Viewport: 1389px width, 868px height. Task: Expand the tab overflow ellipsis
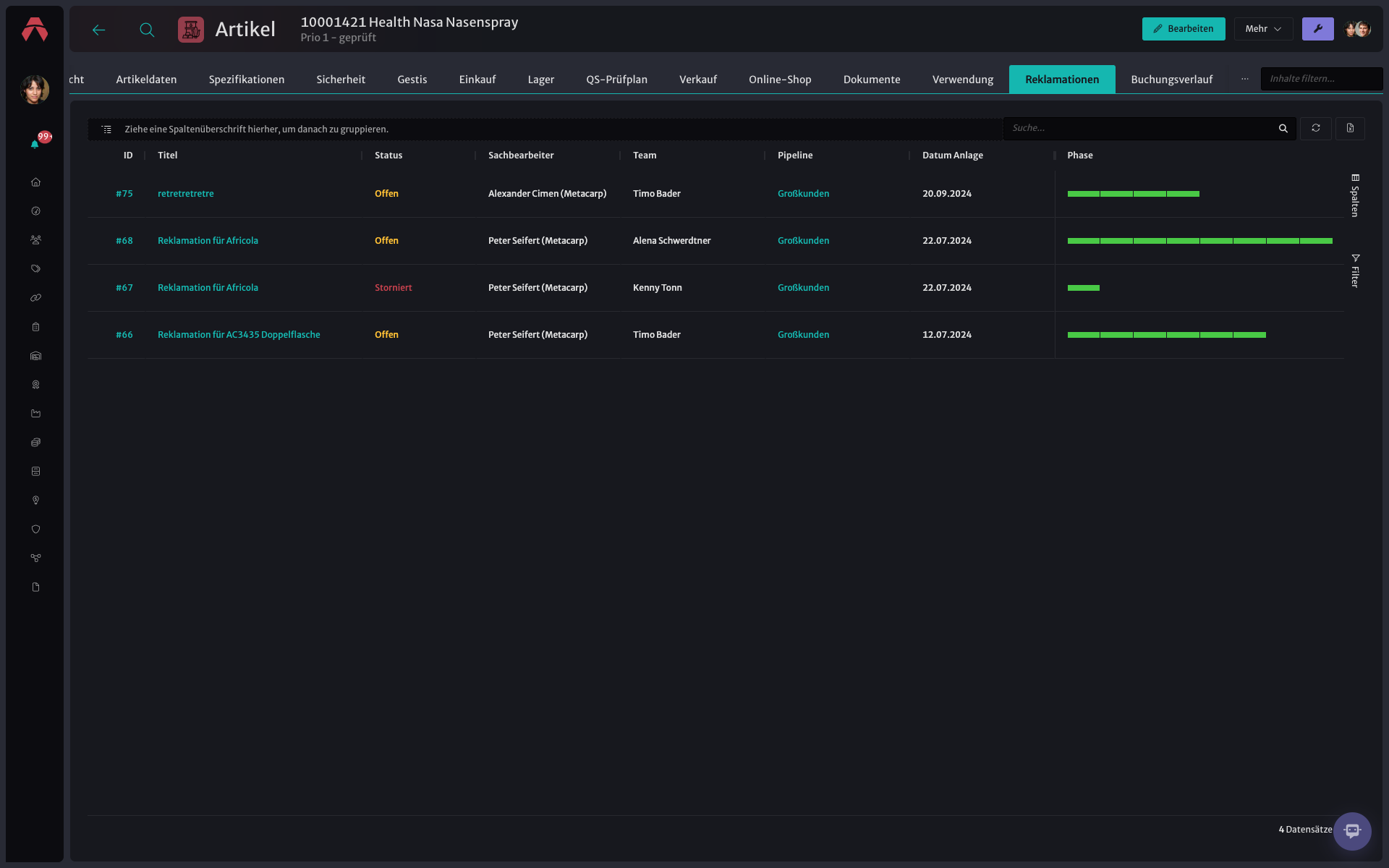pos(1245,79)
